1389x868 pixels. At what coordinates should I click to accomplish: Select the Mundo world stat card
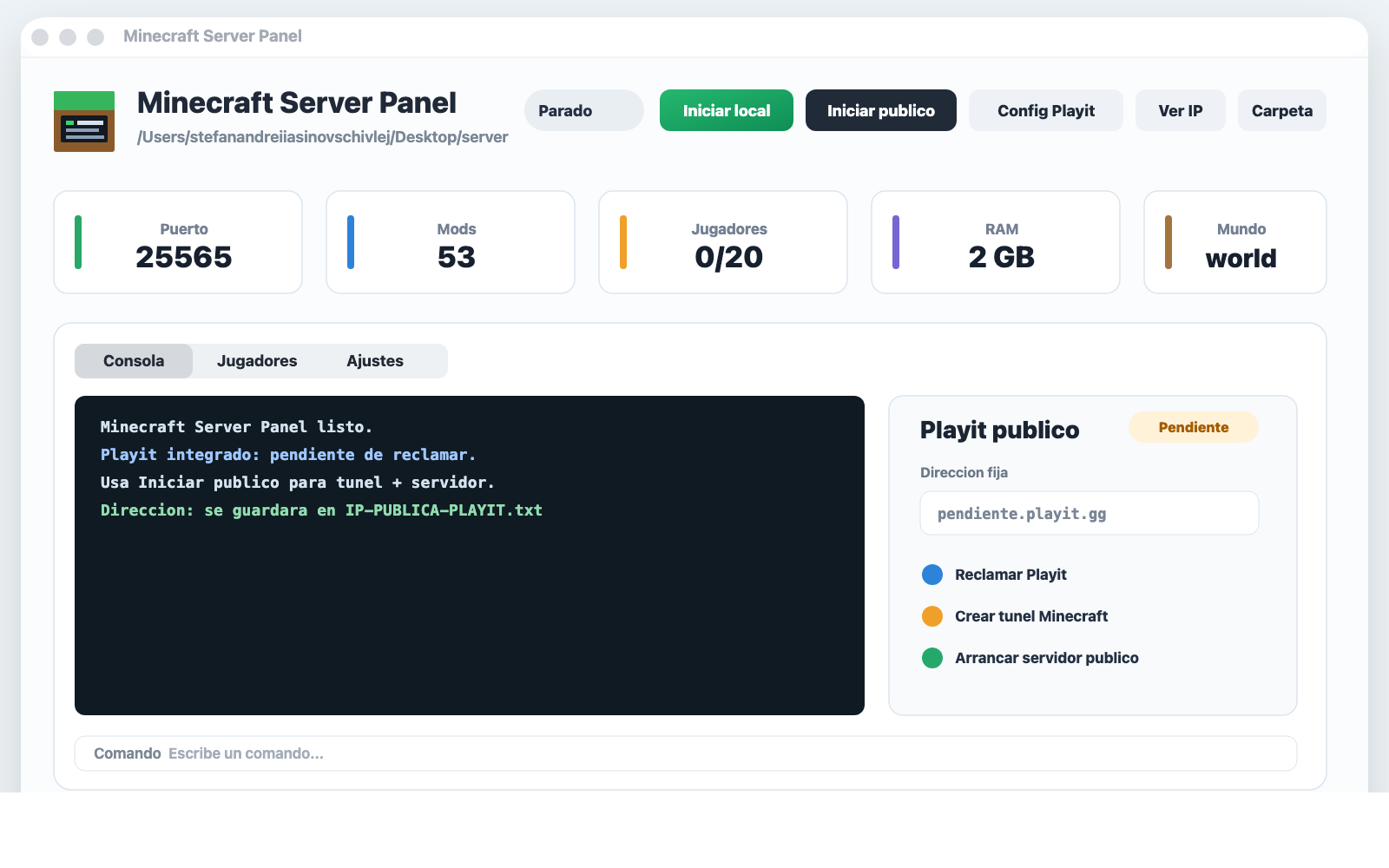pos(1235,242)
